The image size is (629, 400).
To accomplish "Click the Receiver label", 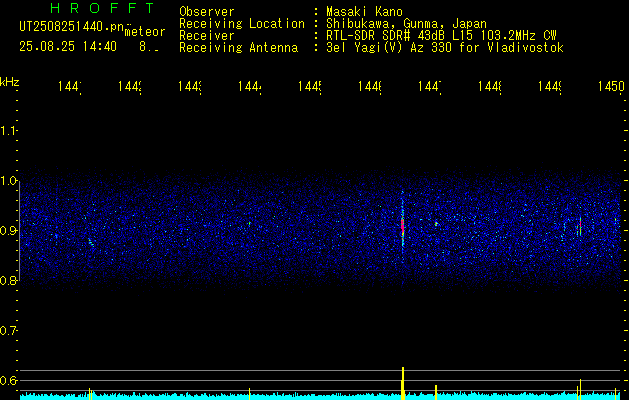I will 207,36.
